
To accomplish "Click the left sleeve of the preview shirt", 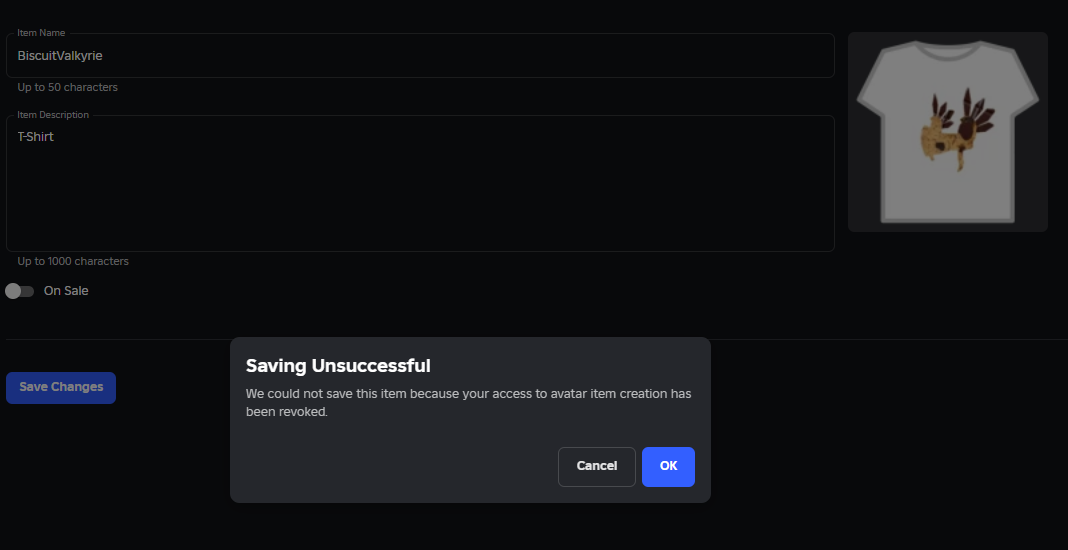I will [878, 85].
